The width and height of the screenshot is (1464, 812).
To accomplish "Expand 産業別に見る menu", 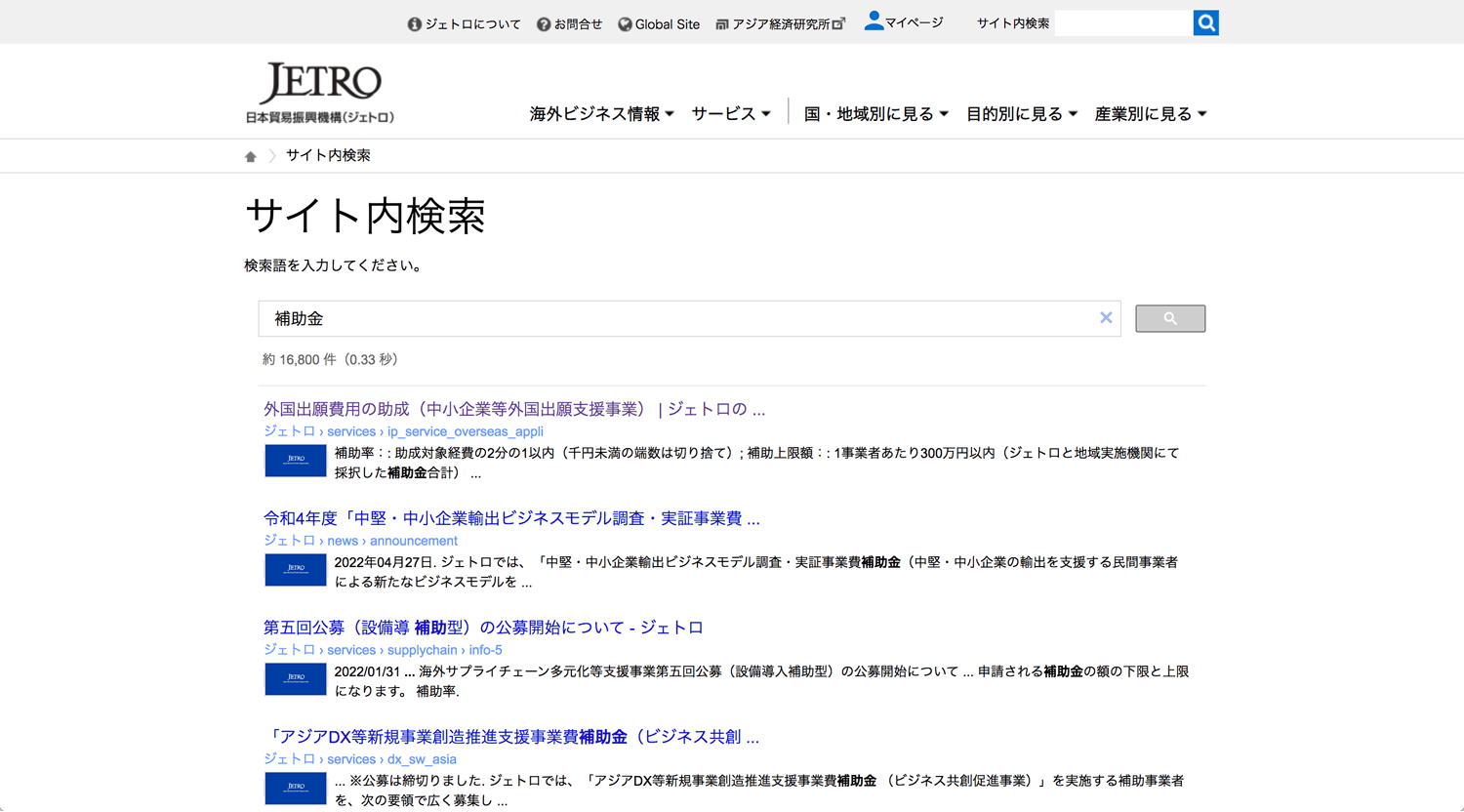I will pyautogui.click(x=1151, y=114).
